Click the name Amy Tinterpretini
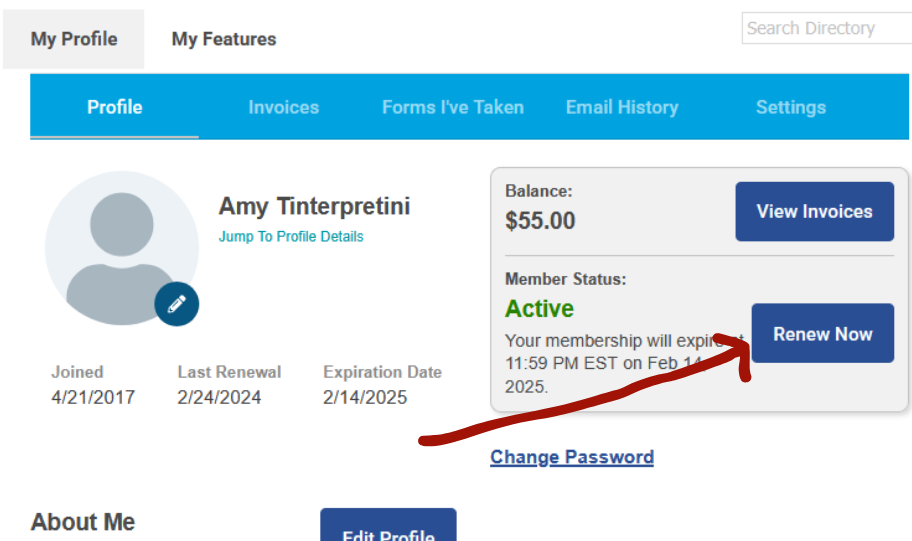Viewport: 912px width, 541px height. click(x=314, y=206)
